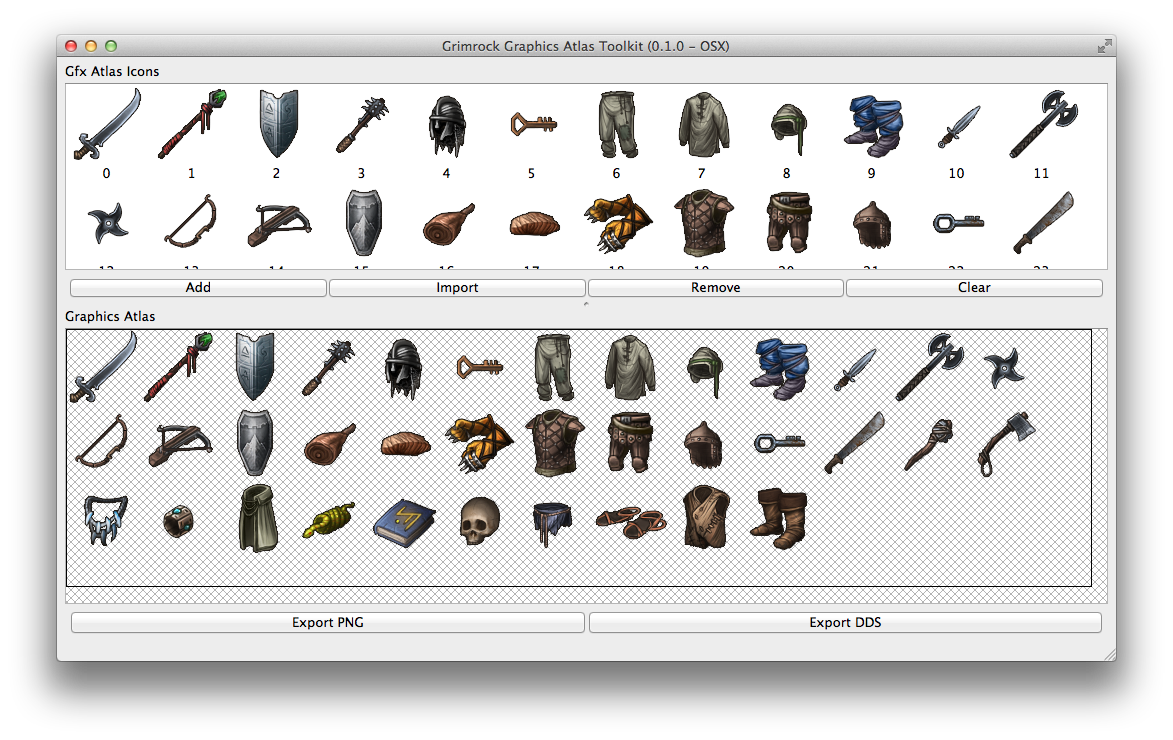Pick the green pants icon numbered 6
The width and height of the screenshot is (1173, 740).
[x=618, y=124]
